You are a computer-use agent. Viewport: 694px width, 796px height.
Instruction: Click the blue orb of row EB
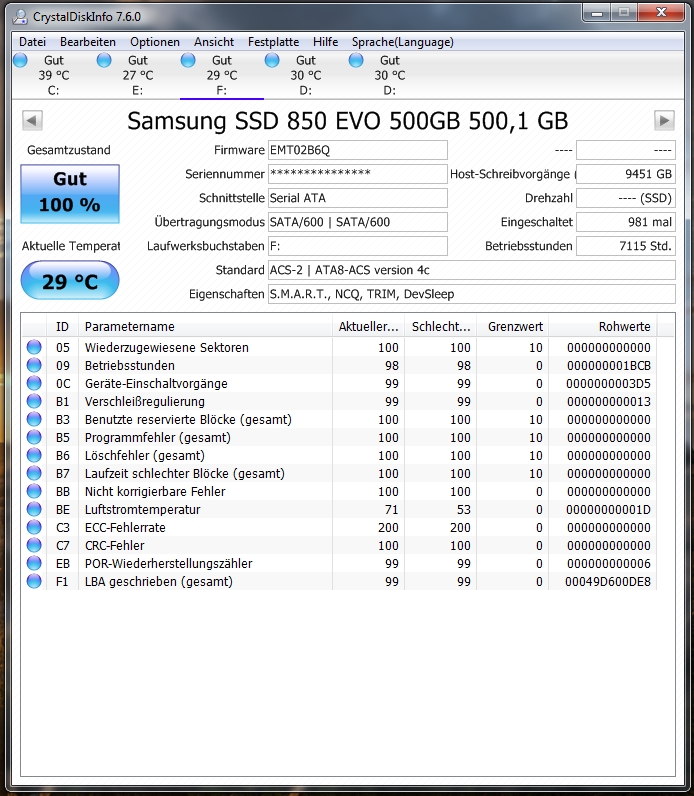(x=34, y=563)
